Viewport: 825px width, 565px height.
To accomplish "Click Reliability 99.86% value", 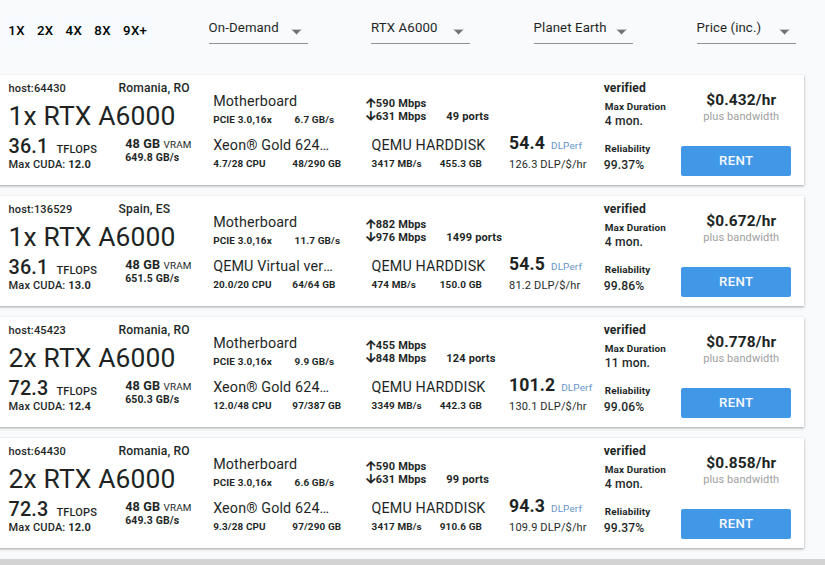I will pos(623,286).
